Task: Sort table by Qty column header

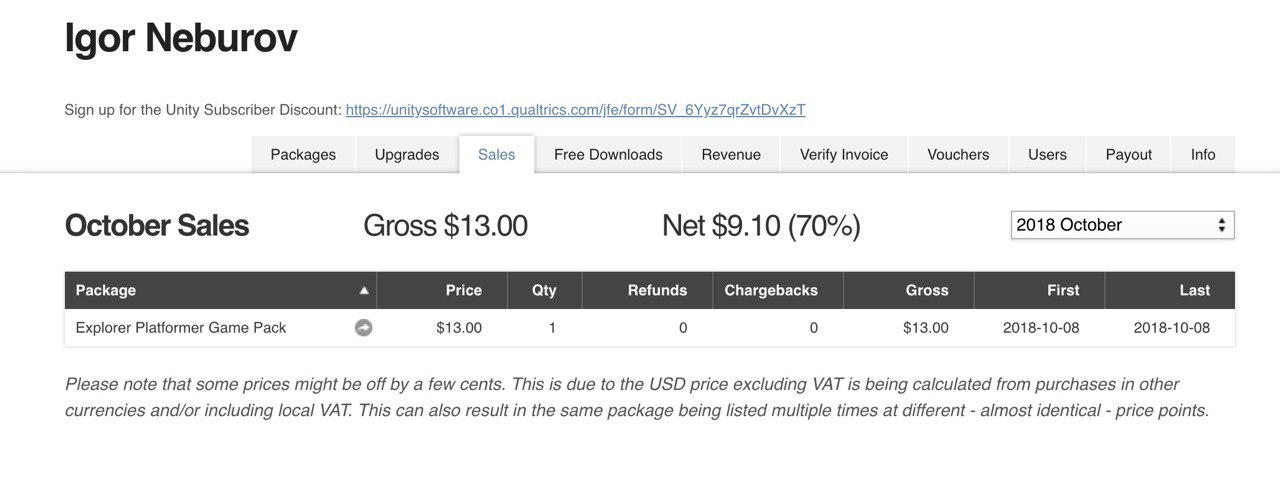Action: click(544, 290)
